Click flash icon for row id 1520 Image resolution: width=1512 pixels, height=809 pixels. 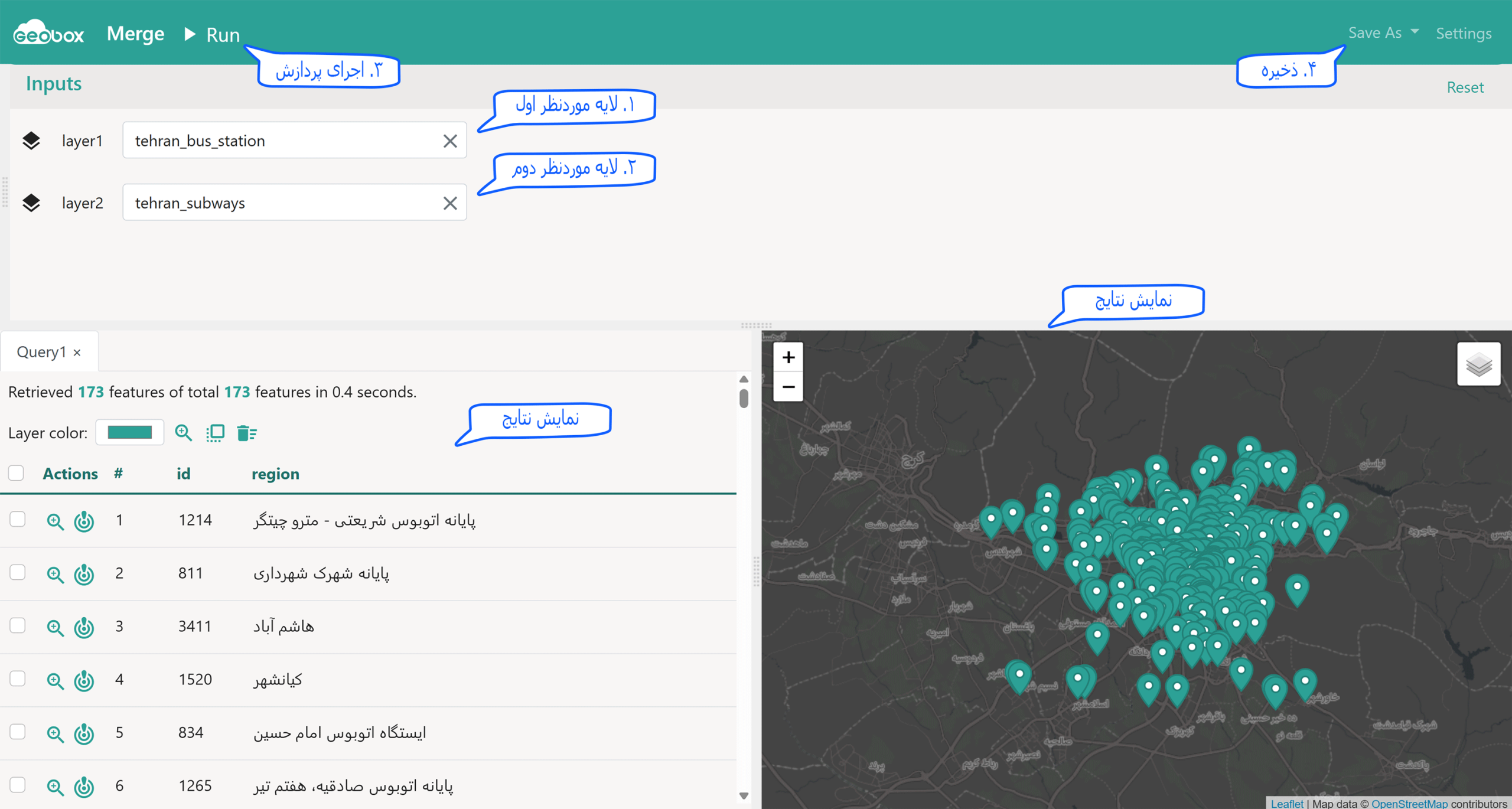(x=84, y=680)
